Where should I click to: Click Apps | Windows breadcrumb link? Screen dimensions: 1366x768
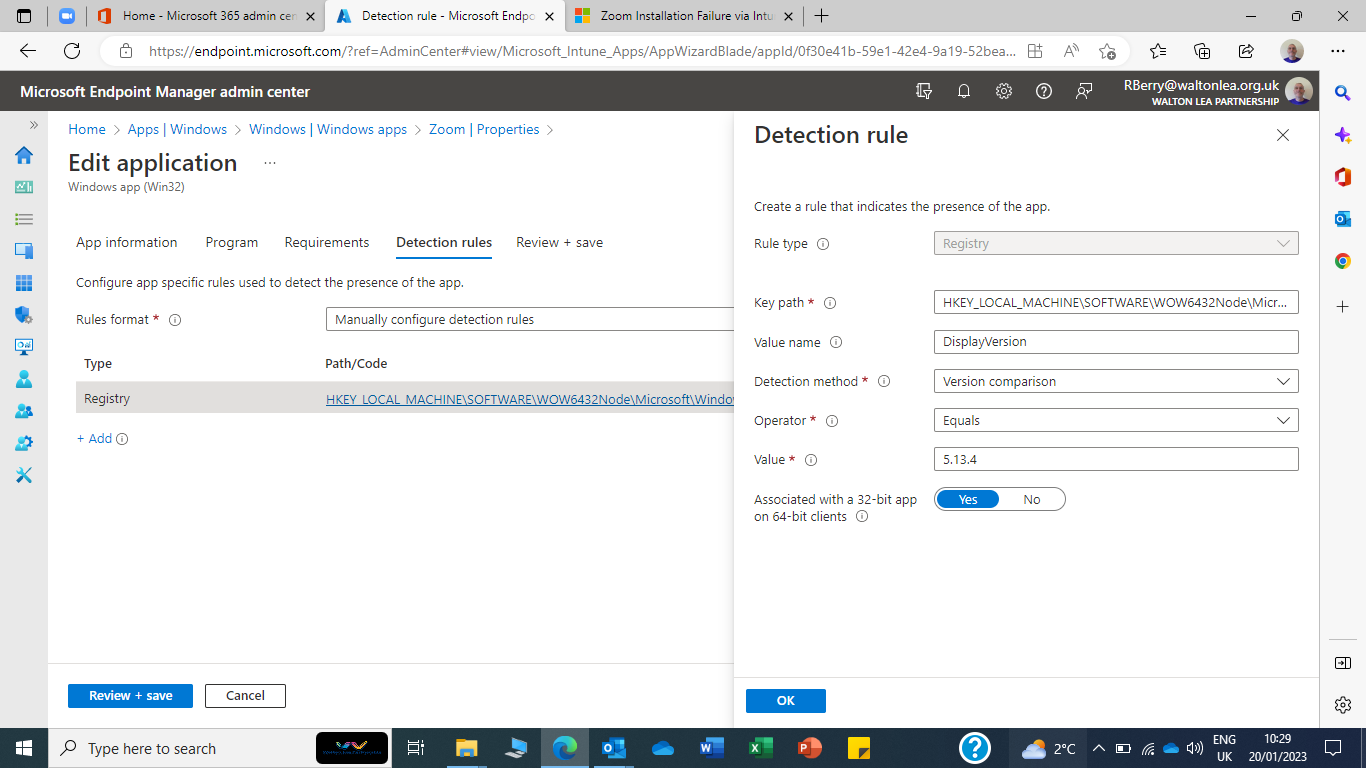[177, 129]
